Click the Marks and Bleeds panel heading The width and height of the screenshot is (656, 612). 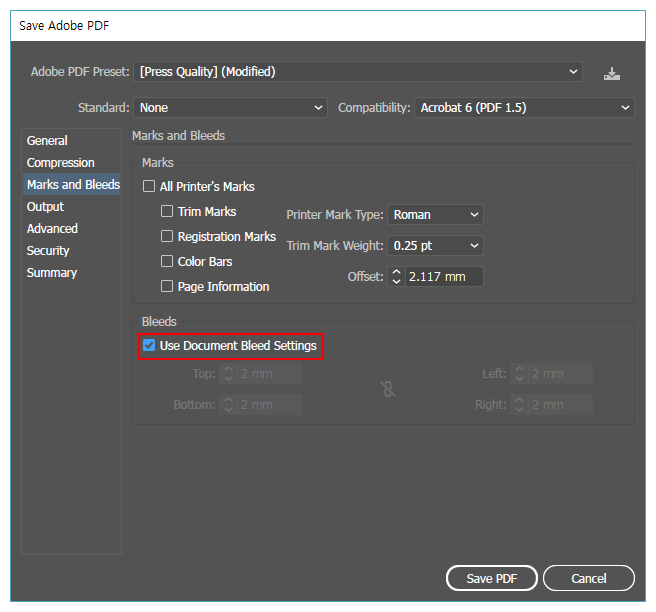point(179,136)
